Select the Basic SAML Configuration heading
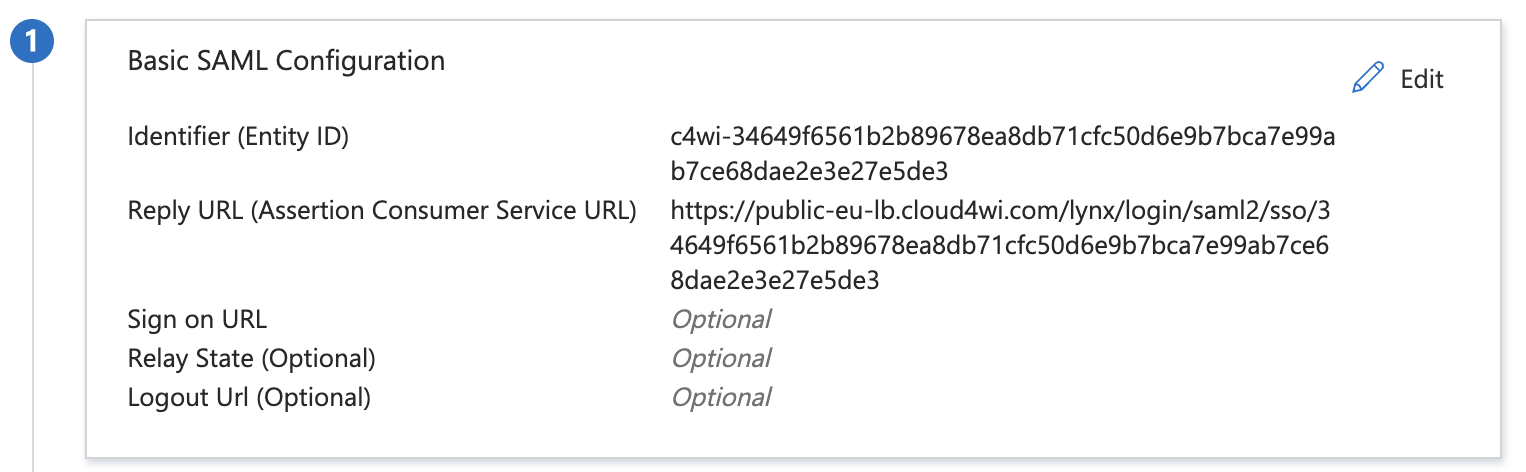The image size is (1526, 472). pos(286,60)
